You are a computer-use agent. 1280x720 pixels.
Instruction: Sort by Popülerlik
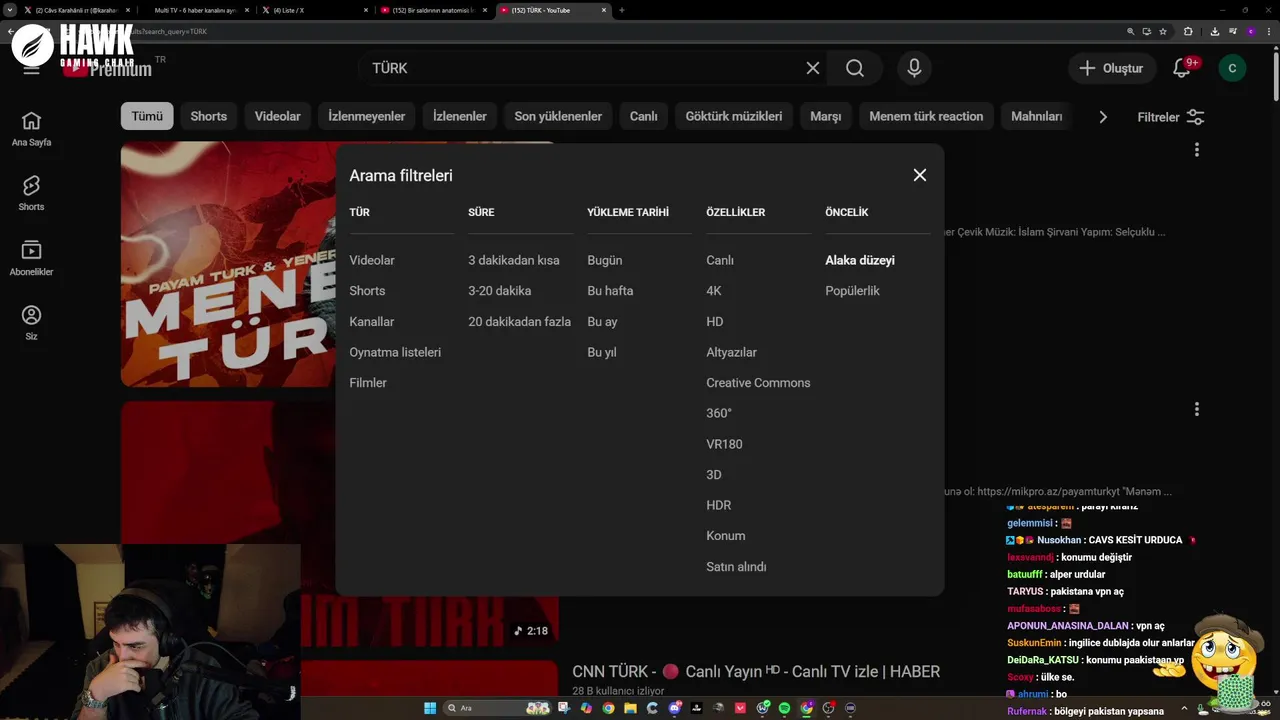[x=852, y=291]
